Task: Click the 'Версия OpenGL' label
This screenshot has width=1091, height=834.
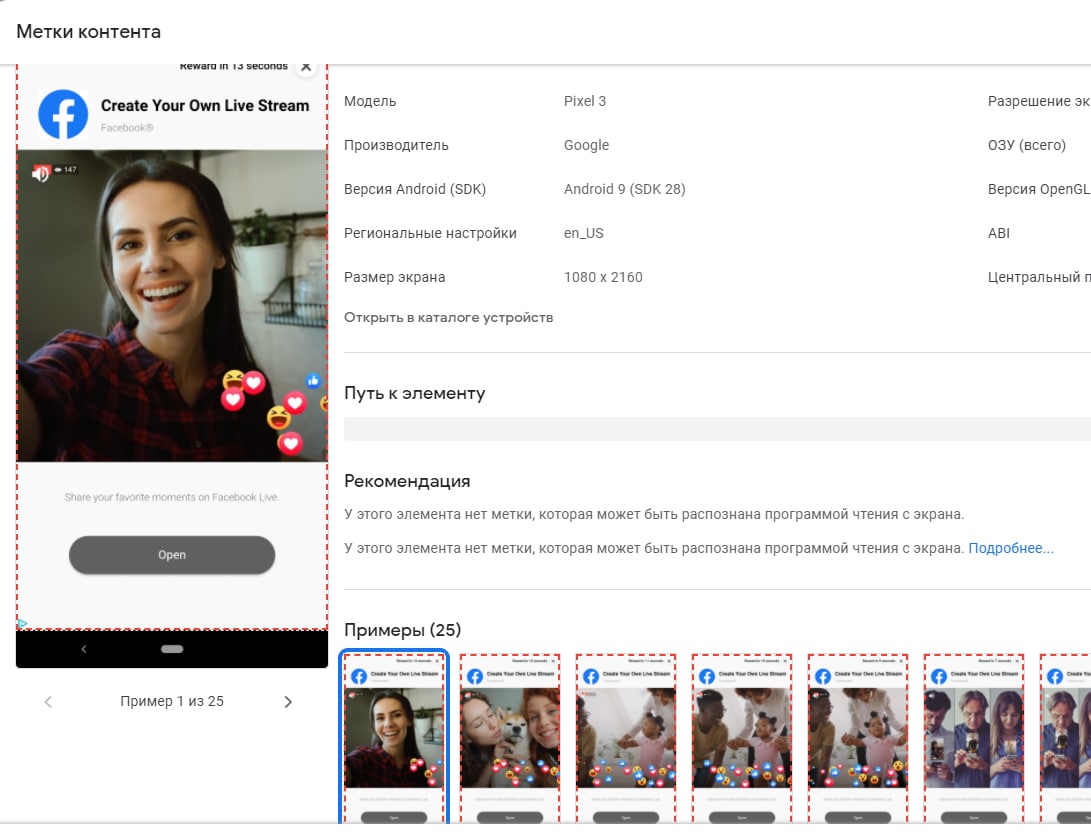Action: 1039,189
